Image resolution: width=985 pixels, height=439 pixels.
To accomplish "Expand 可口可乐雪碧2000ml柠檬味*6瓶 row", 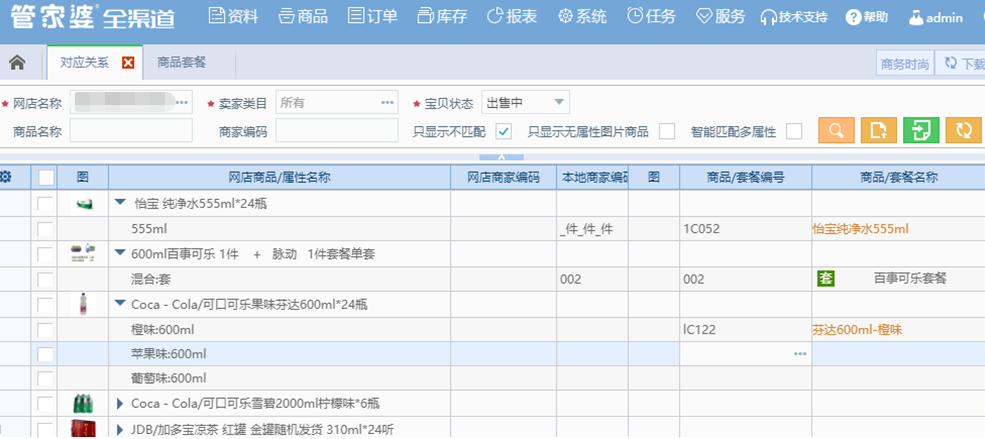I will (x=121, y=404).
